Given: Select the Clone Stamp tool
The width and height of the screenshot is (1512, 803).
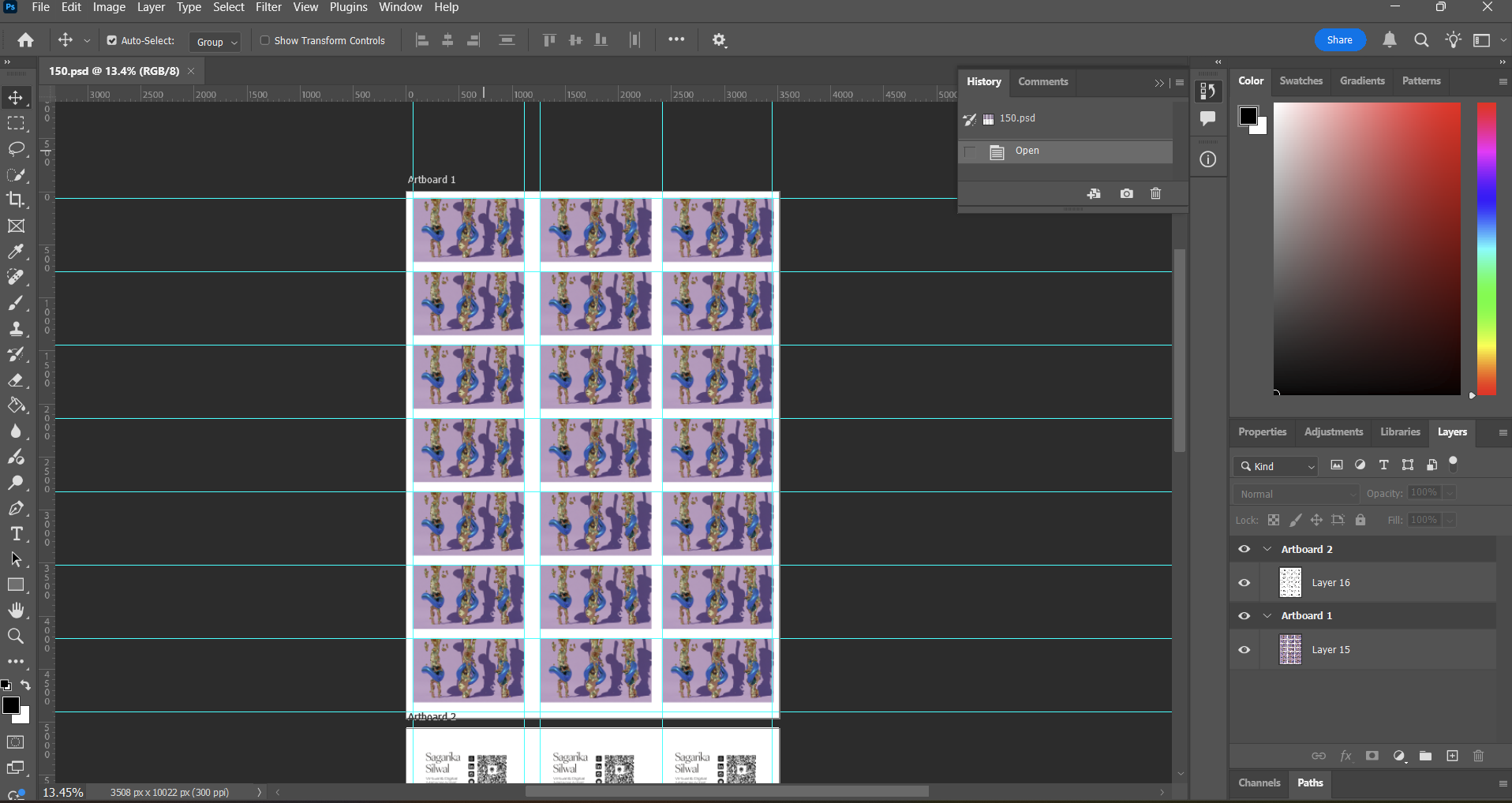Looking at the screenshot, I should point(16,329).
